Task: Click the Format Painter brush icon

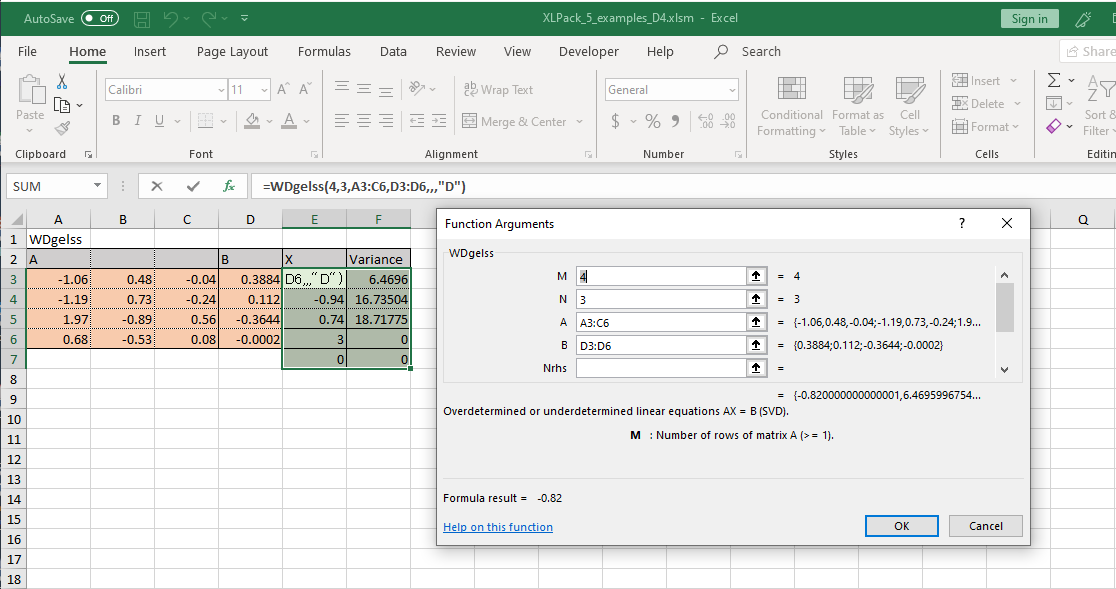Action: [x=62, y=129]
